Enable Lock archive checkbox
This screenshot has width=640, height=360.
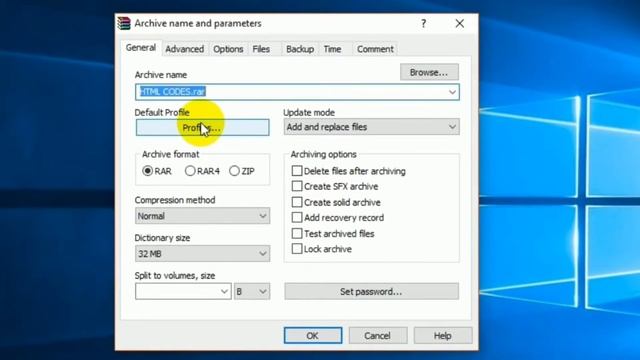[297, 249]
